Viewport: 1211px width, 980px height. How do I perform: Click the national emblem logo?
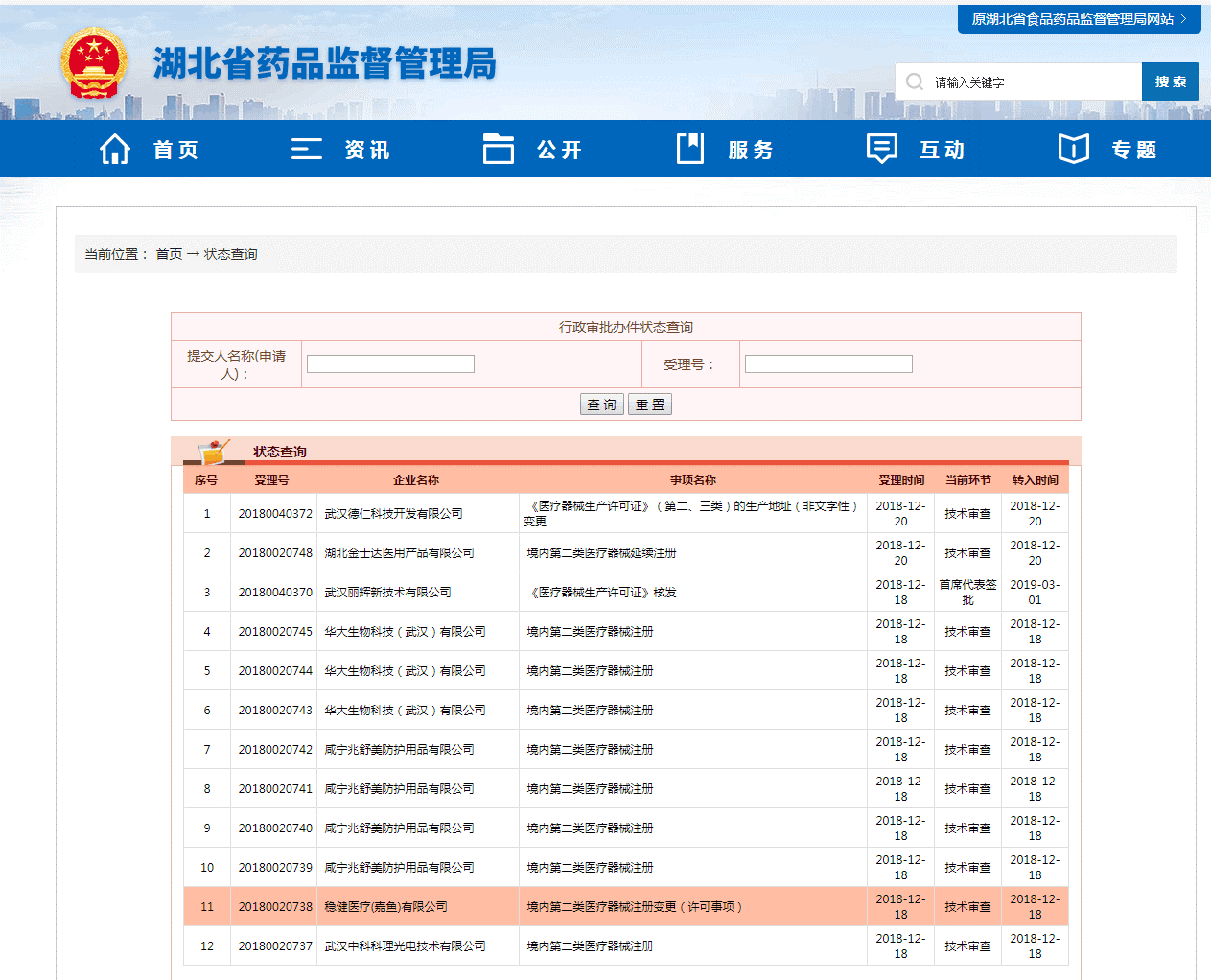93,63
